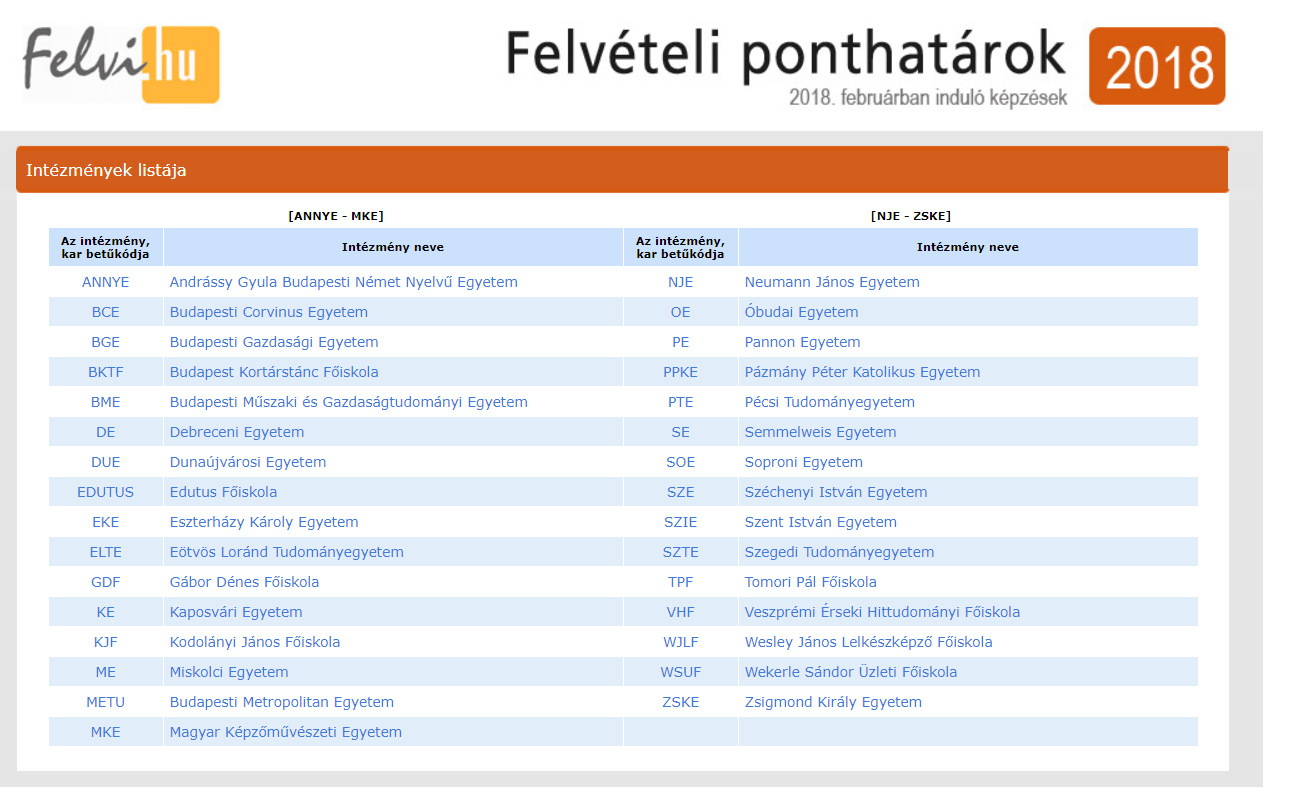Click the NJE institution code
The image size is (1309, 801).
point(681,282)
